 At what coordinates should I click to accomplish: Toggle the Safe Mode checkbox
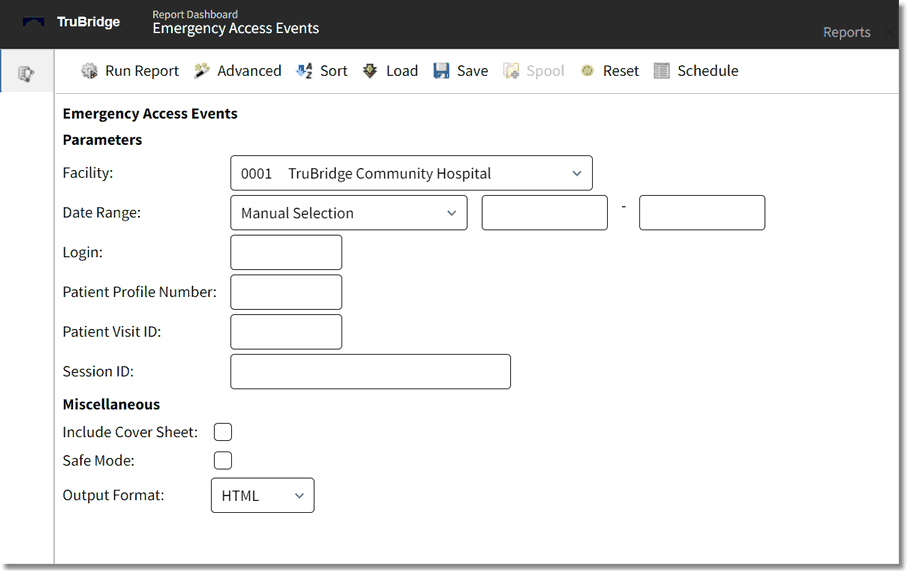[x=223, y=461]
